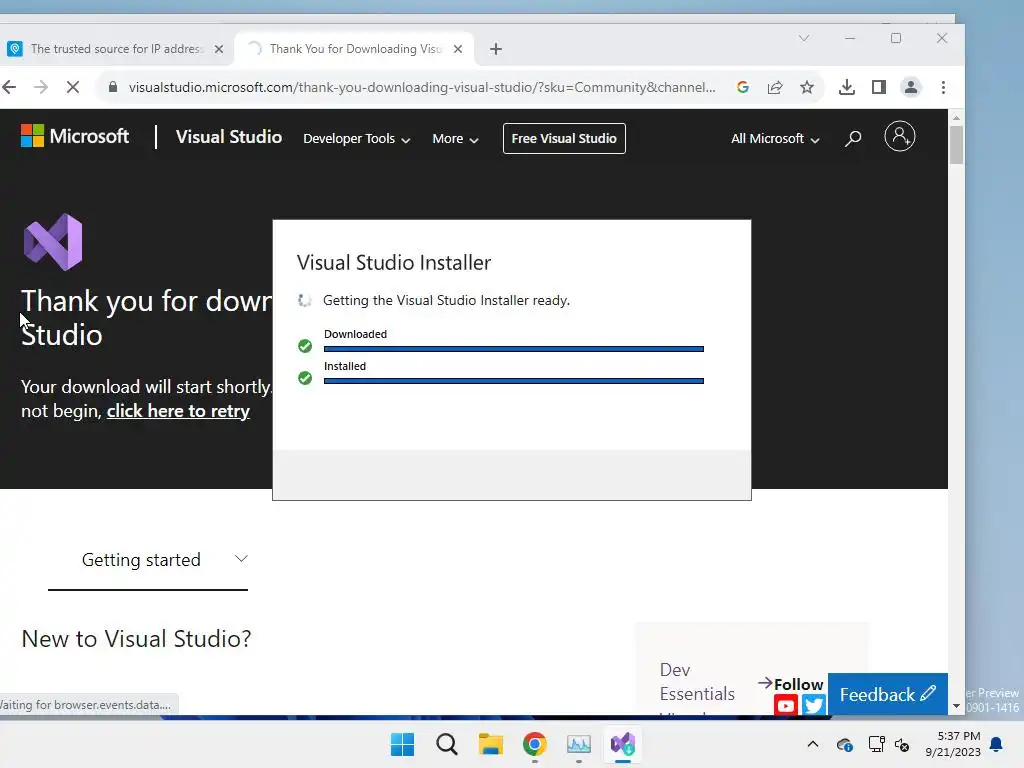Open the monitor app in taskbar
1024x768 pixels.
pyautogui.click(x=579, y=744)
